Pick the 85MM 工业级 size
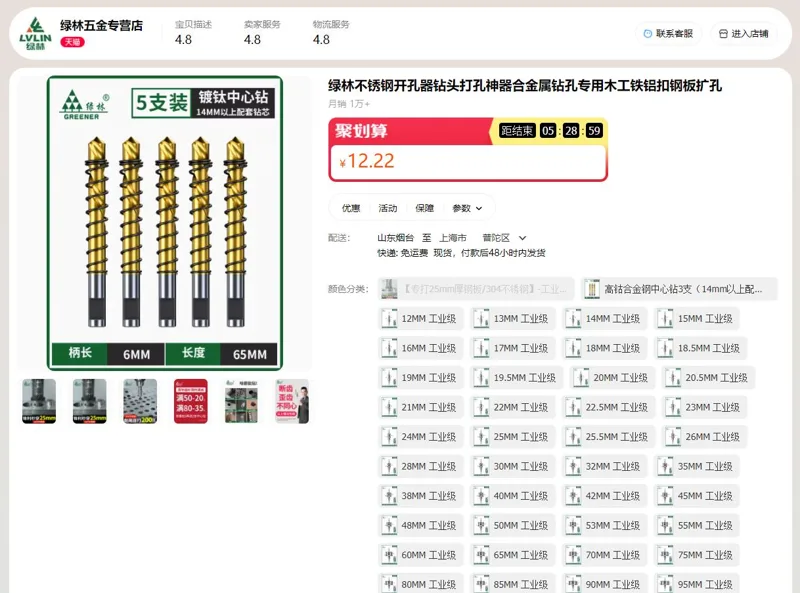 pyautogui.click(x=512, y=584)
